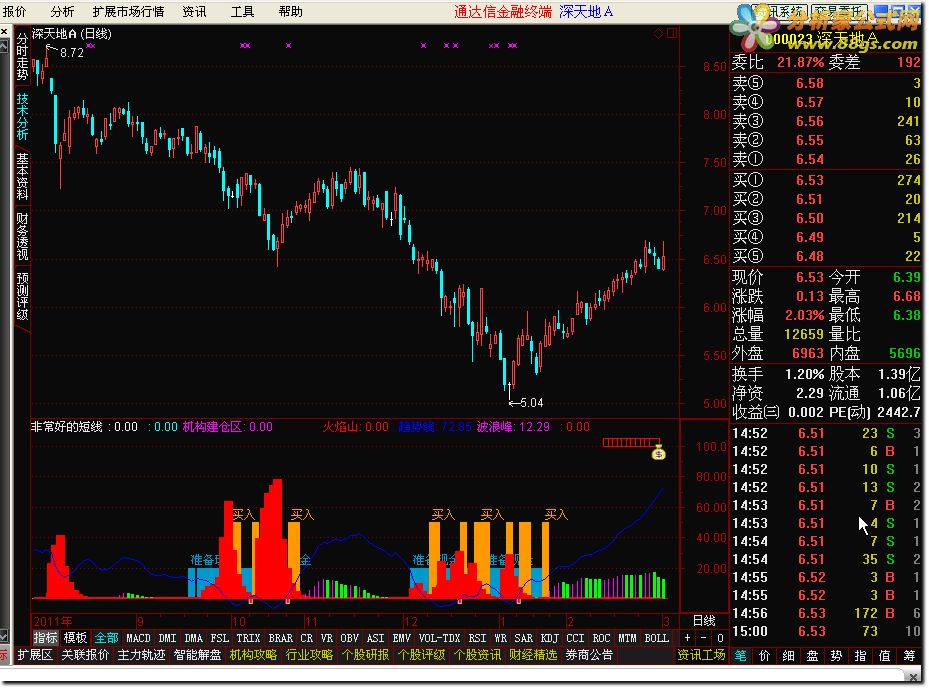Switch to 基本资料 side tab
Screen dimensions: 929x688
[x=23, y=176]
